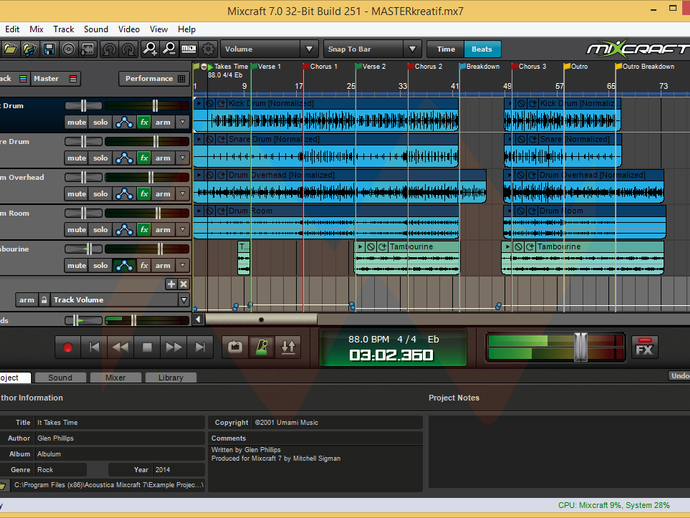Click the lock icon beside Track Volume

(x=44, y=300)
